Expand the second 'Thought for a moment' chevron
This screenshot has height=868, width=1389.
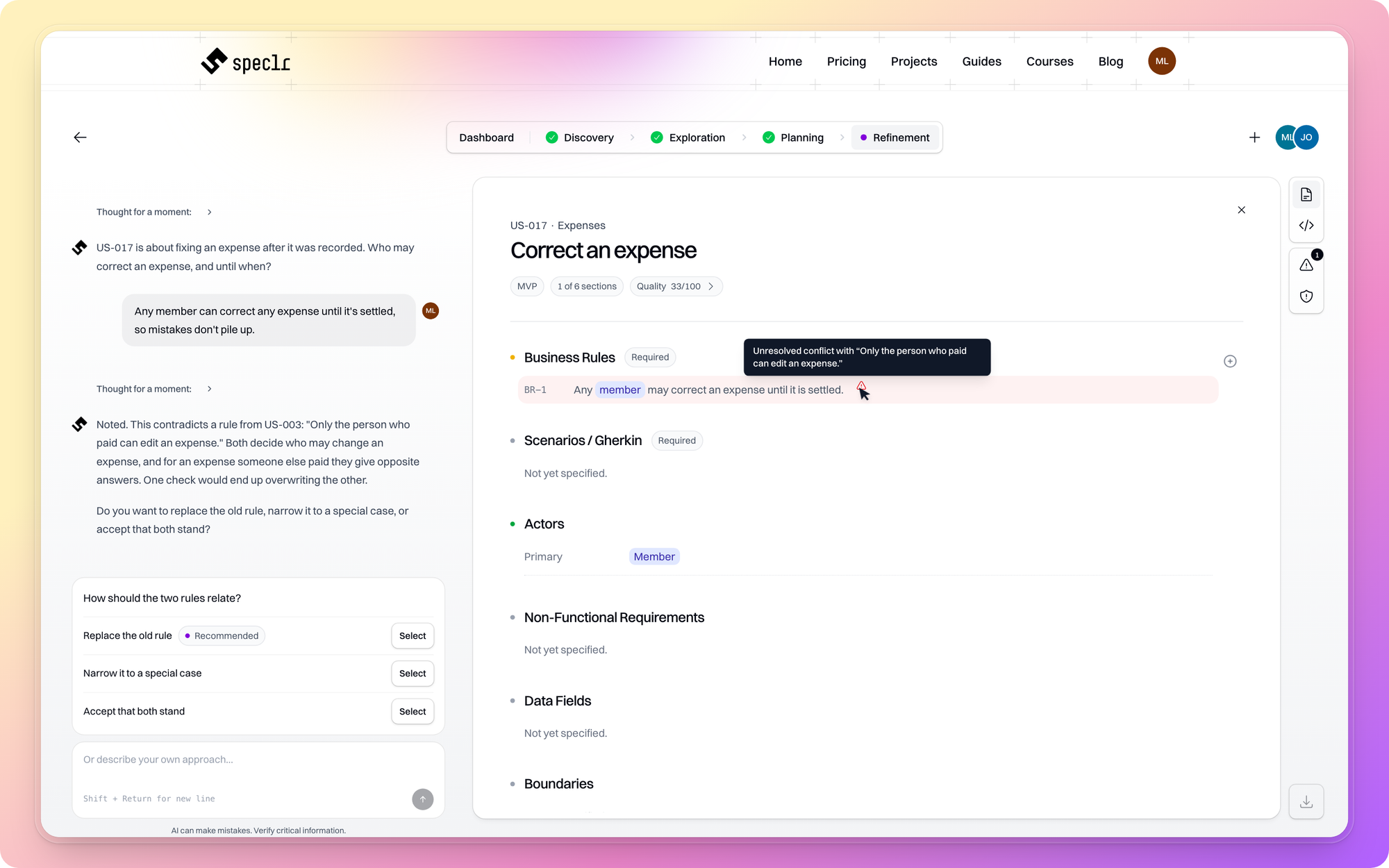click(209, 389)
